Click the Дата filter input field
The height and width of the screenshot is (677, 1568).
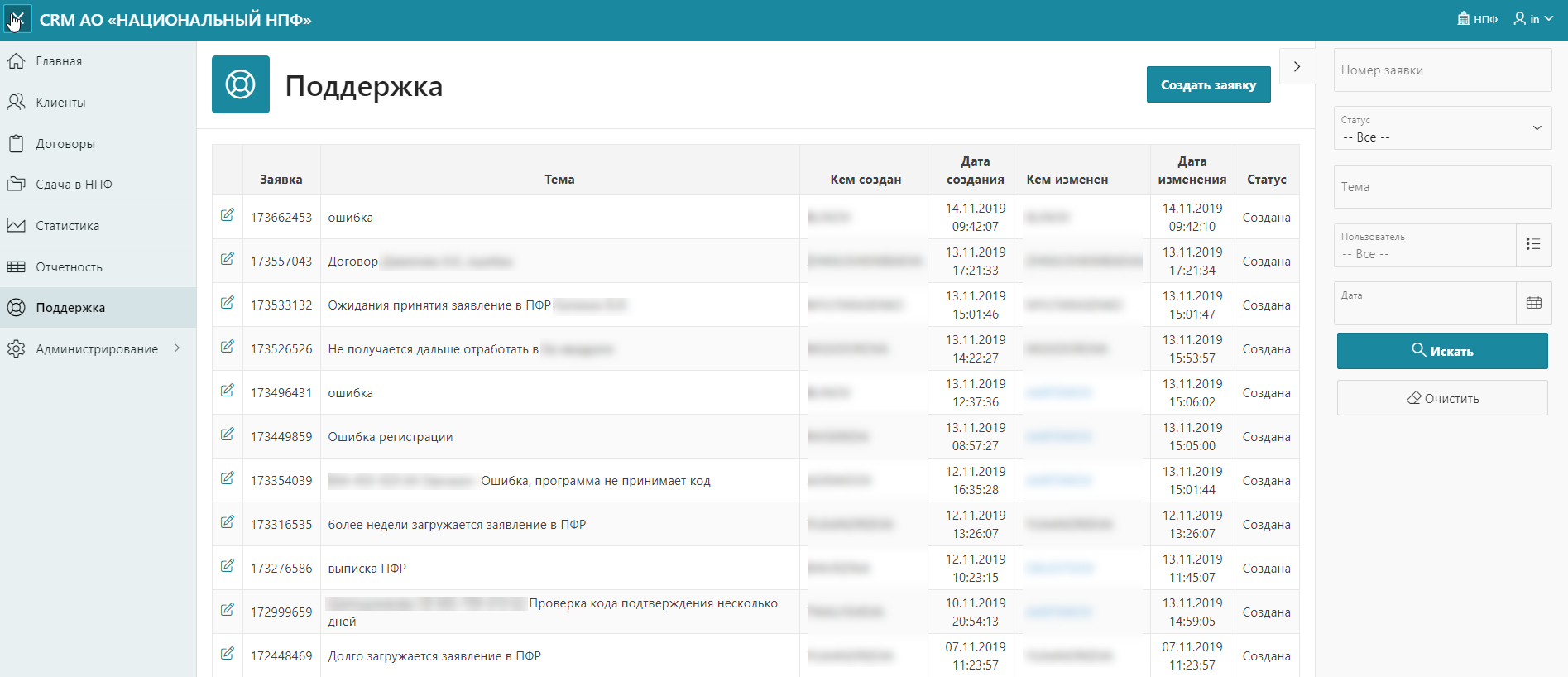[x=1425, y=303]
